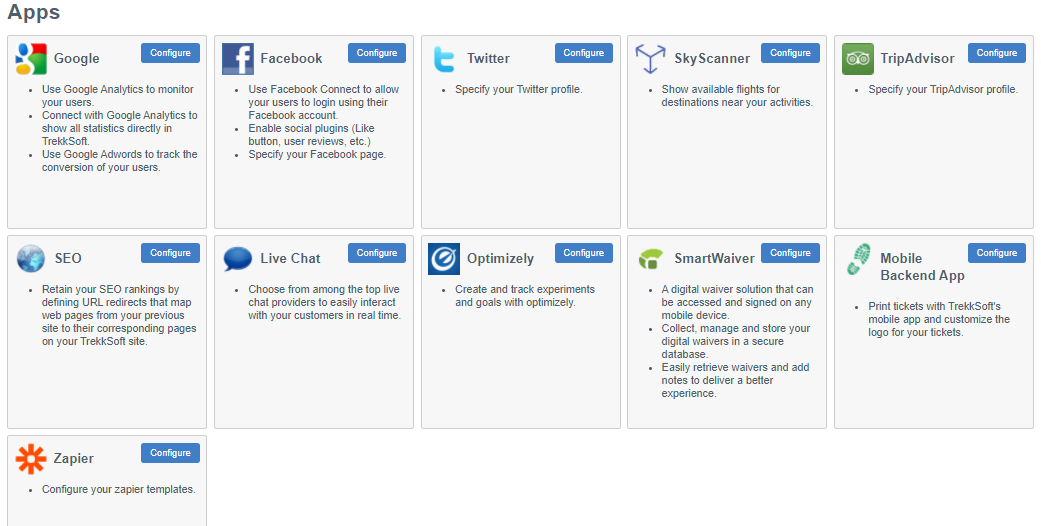Image resolution: width=1041 pixels, height=526 pixels.
Task: Click the Twitter bird icon
Action: [x=443, y=58]
